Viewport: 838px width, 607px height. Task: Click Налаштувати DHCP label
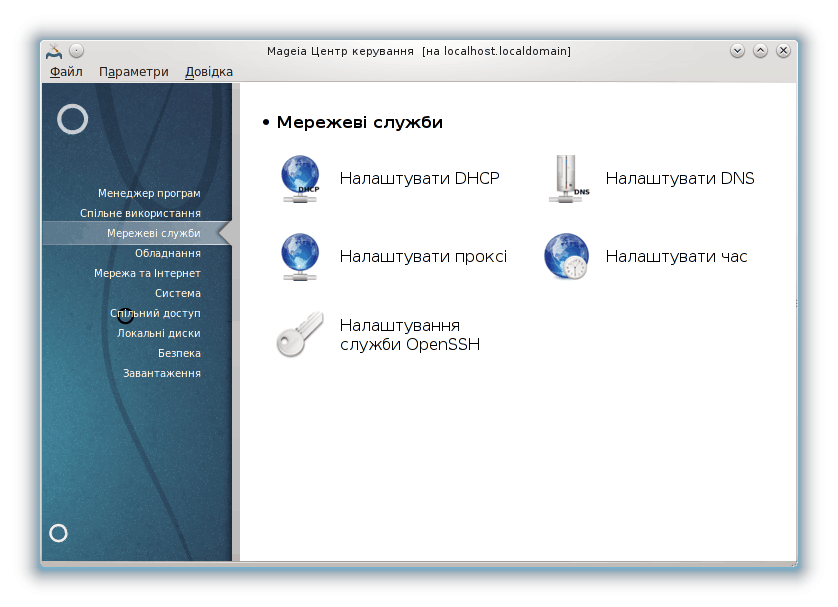420,178
